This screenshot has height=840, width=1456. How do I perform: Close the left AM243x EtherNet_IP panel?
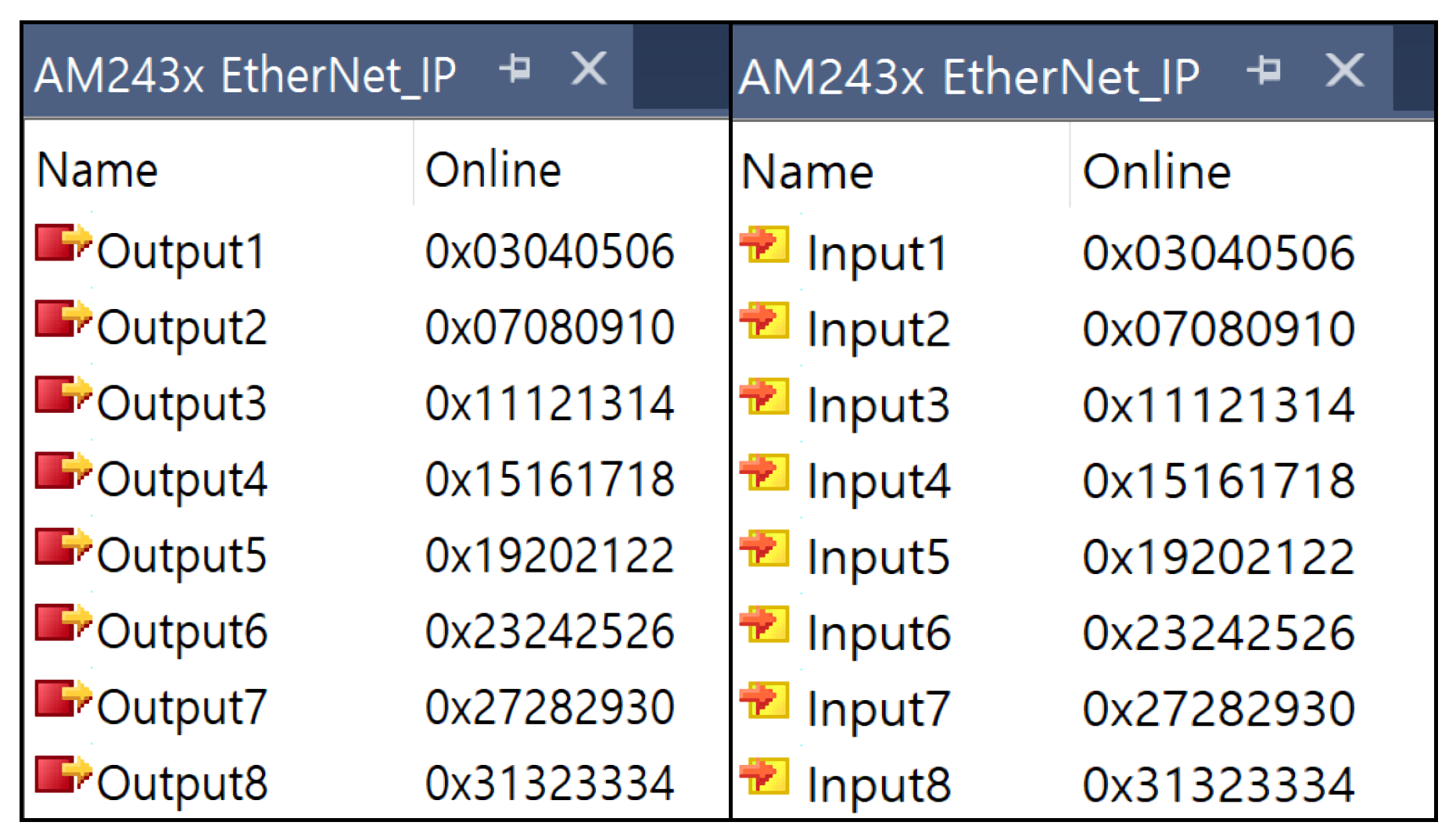click(x=589, y=69)
